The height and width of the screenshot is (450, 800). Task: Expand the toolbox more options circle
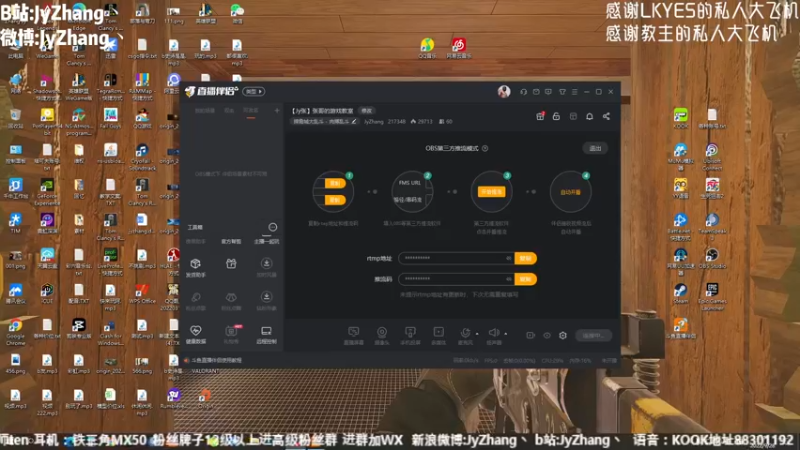click(x=273, y=227)
